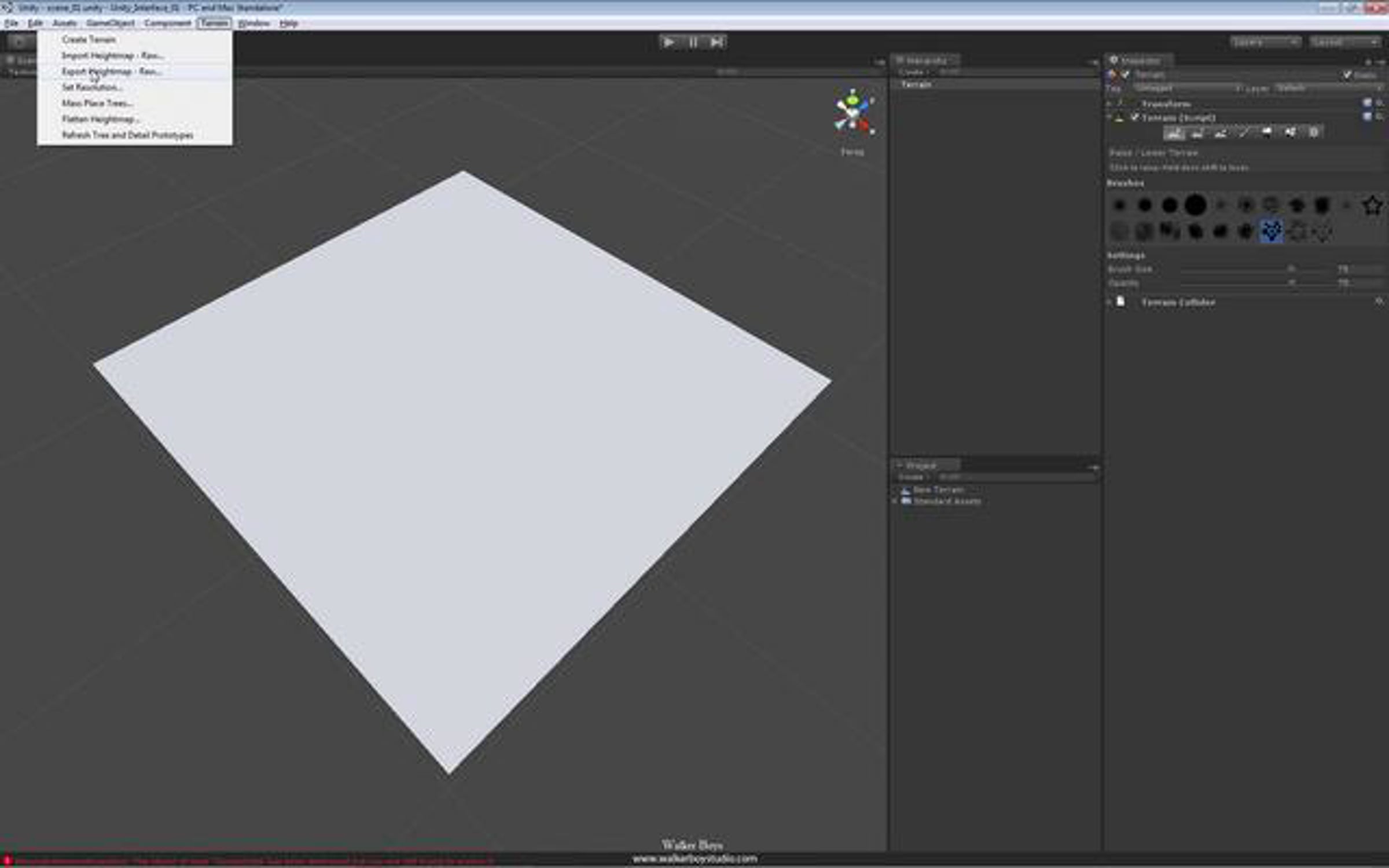The image size is (1389, 868).
Task: Select Terrain object in Hierarchy
Action: [994, 84]
